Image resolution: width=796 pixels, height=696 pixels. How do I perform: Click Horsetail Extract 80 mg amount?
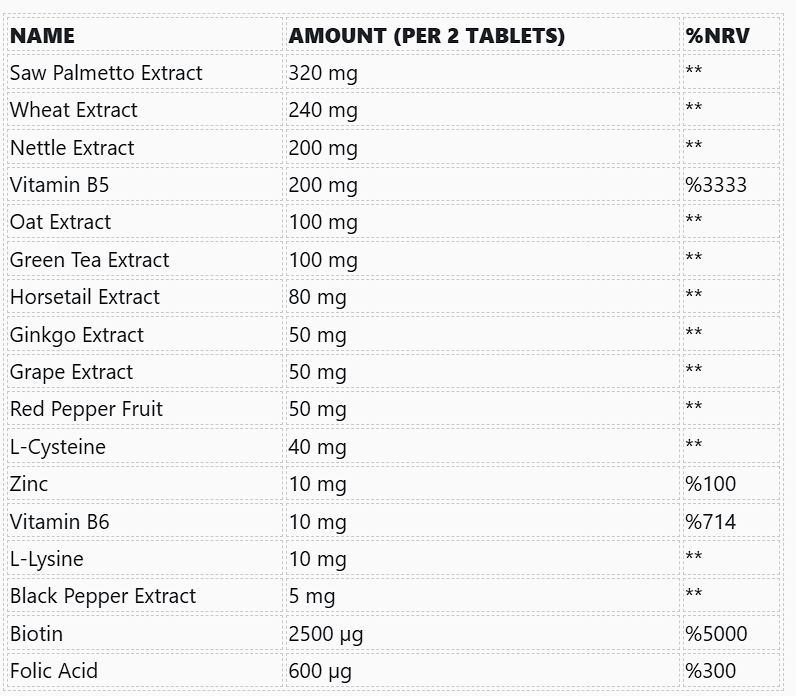tap(317, 297)
